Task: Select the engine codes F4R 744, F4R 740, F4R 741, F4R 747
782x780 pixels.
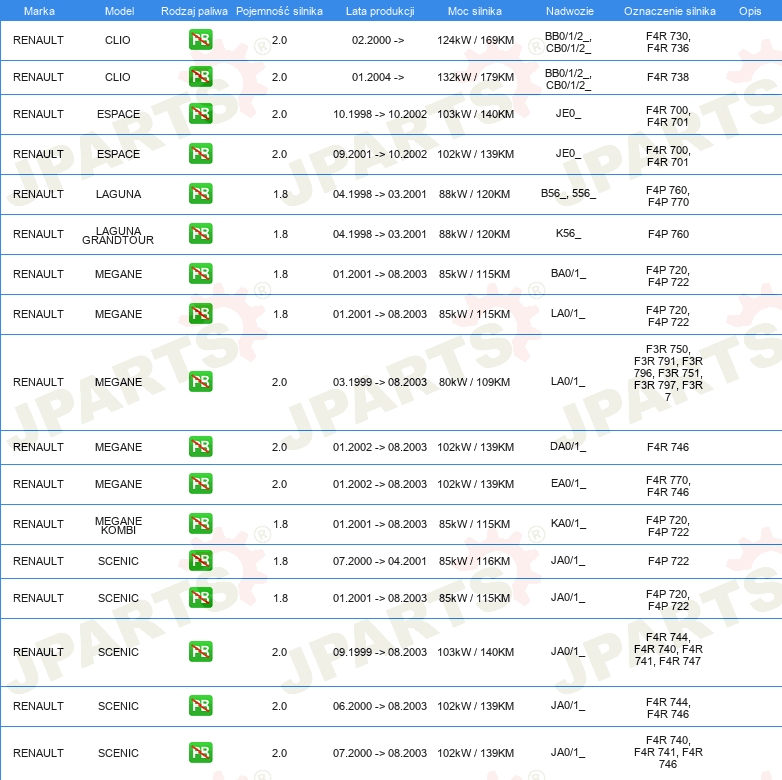Action: (668, 649)
